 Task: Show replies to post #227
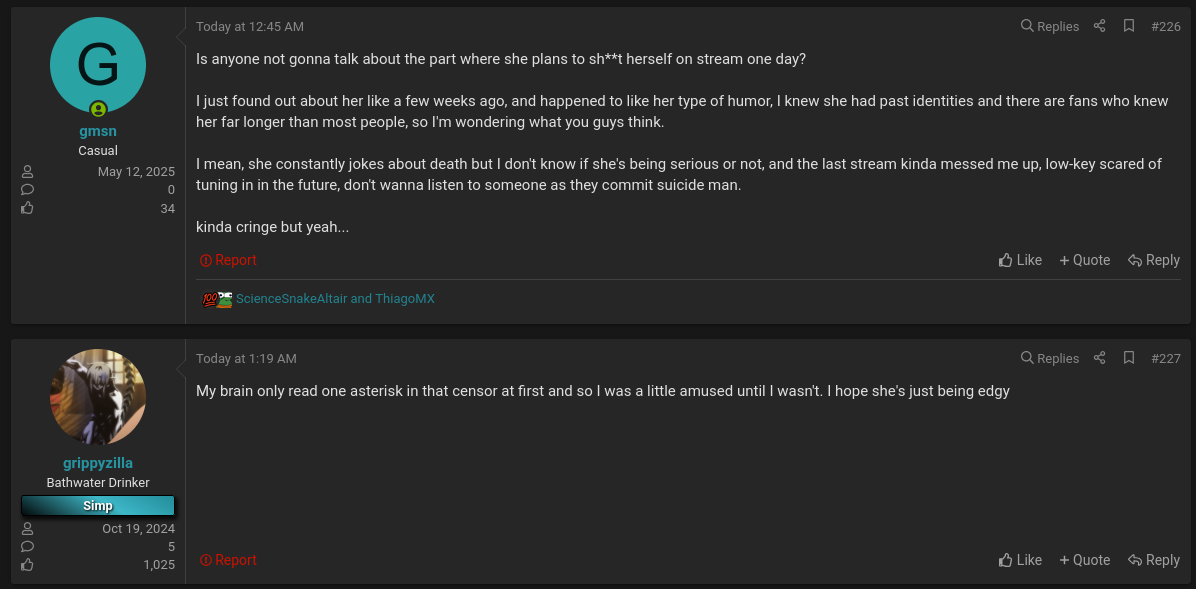point(1049,358)
